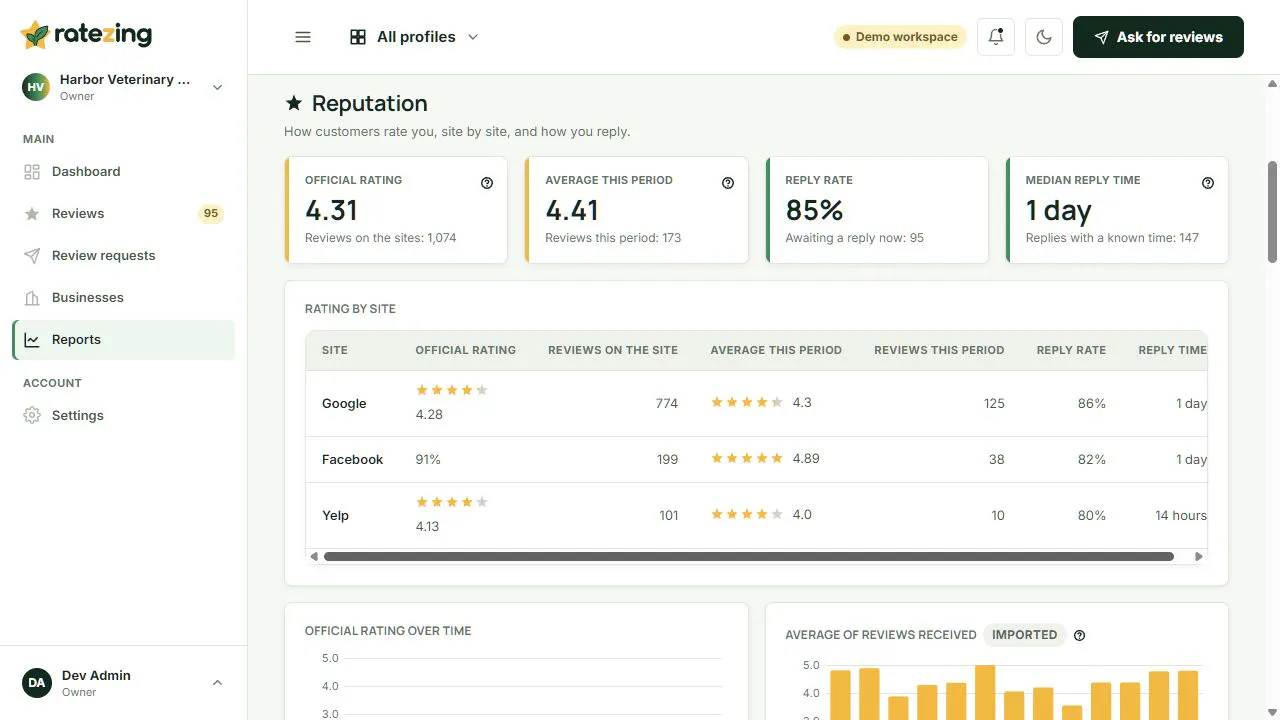
Task: Click the ratezing logo
Action: click(x=87, y=35)
